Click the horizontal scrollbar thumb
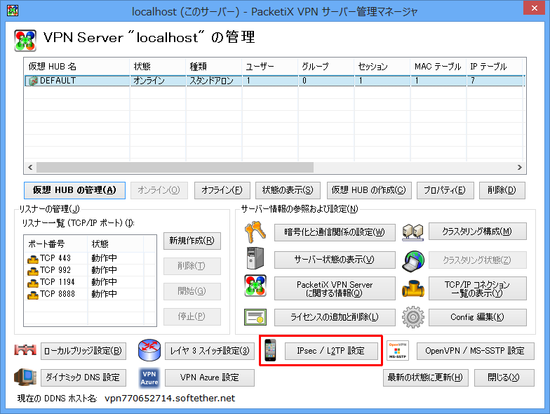The width and height of the screenshot is (550, 414). [x=175, y=167]
